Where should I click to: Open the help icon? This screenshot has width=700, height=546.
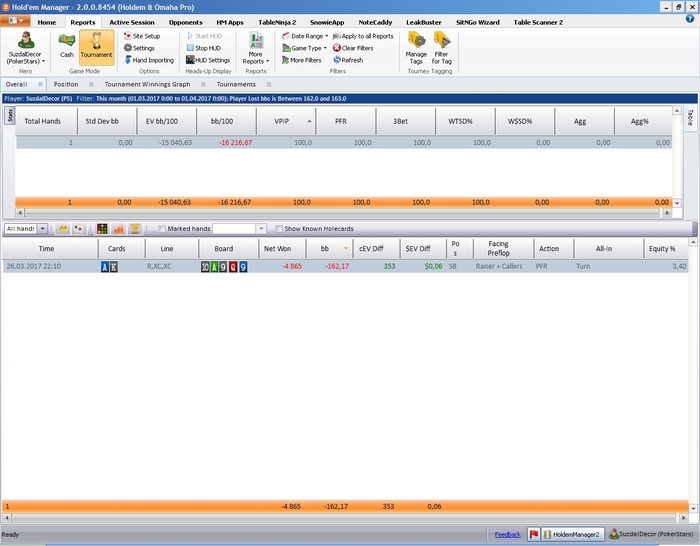(x=690, y=18)
